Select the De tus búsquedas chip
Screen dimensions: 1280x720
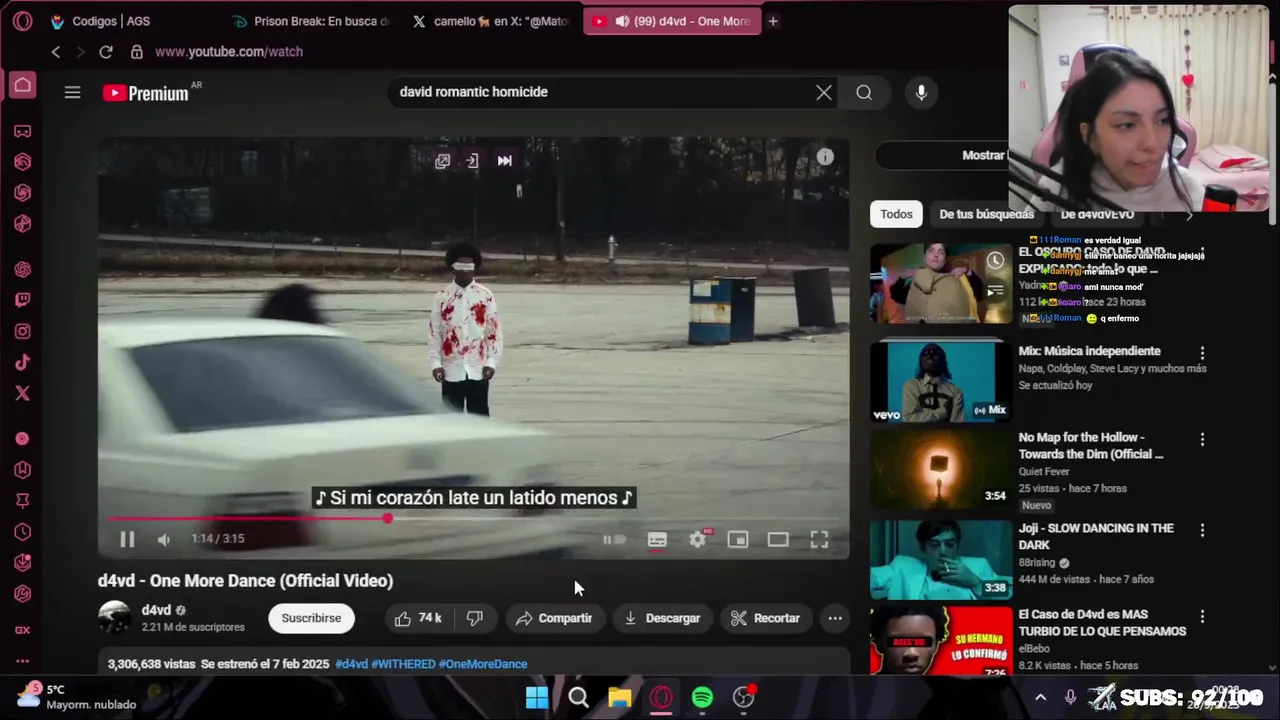tap(986, 214)
